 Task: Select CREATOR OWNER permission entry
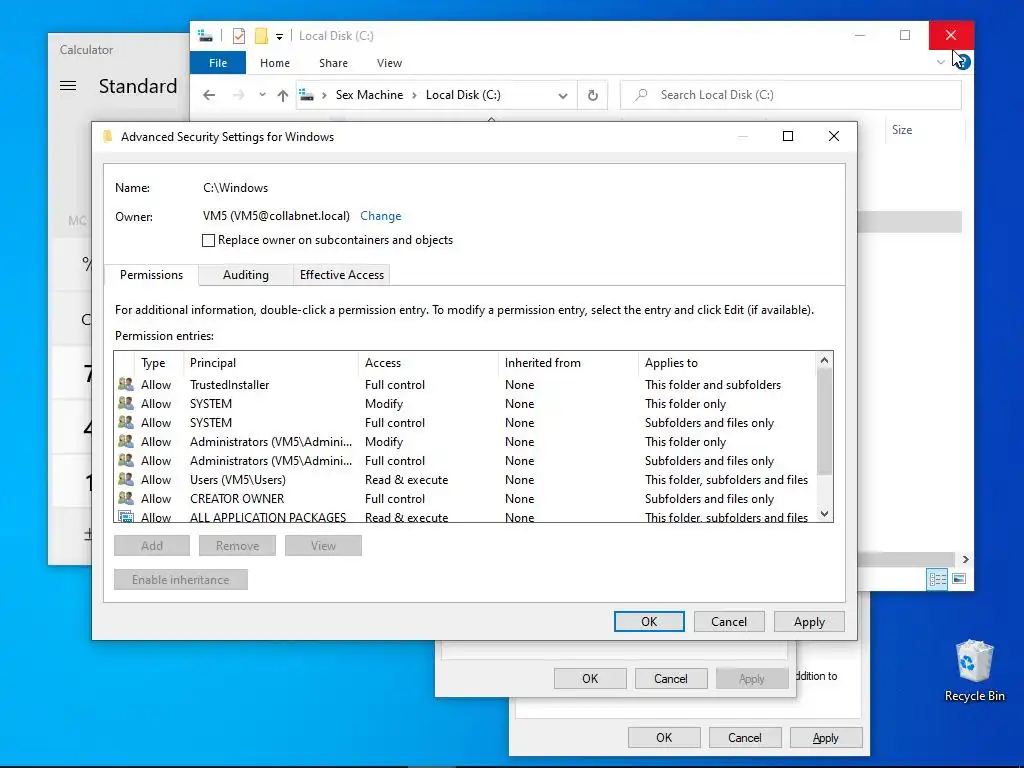(465, 498)
